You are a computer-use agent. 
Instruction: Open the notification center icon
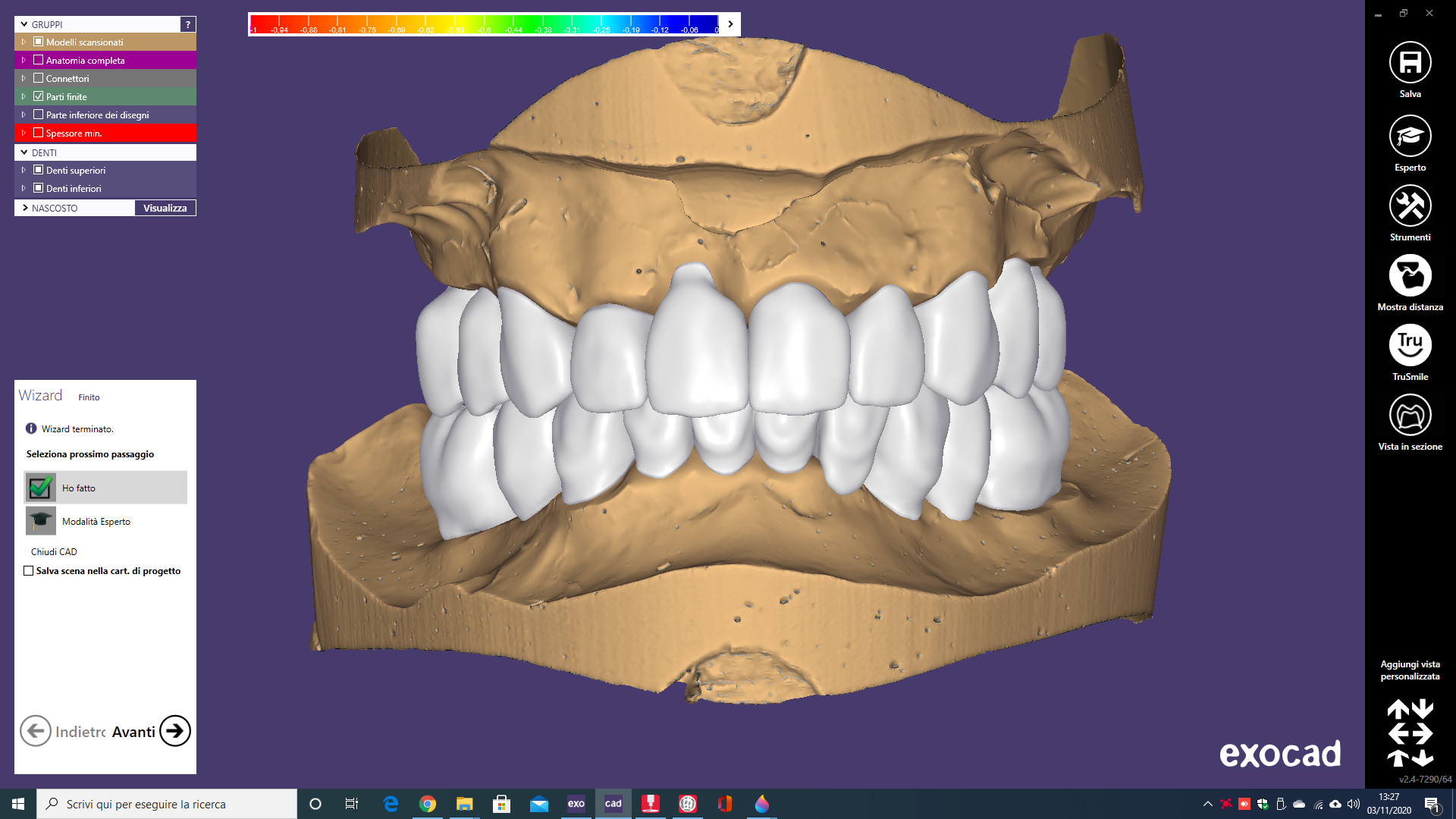(x=1432, y=804)
